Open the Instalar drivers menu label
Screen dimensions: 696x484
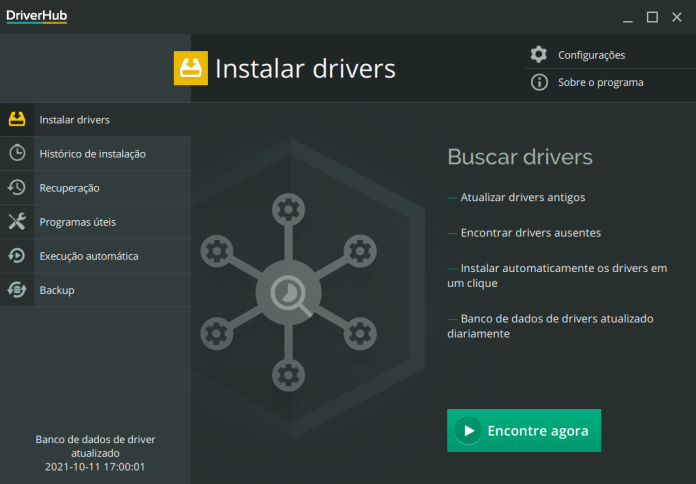click(75, 120)
